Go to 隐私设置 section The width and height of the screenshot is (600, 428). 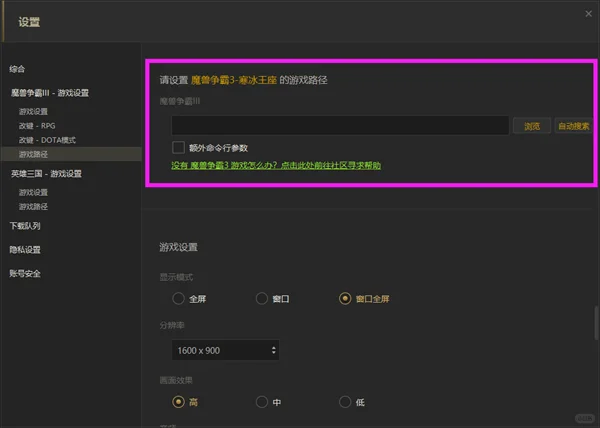point(25,250)
